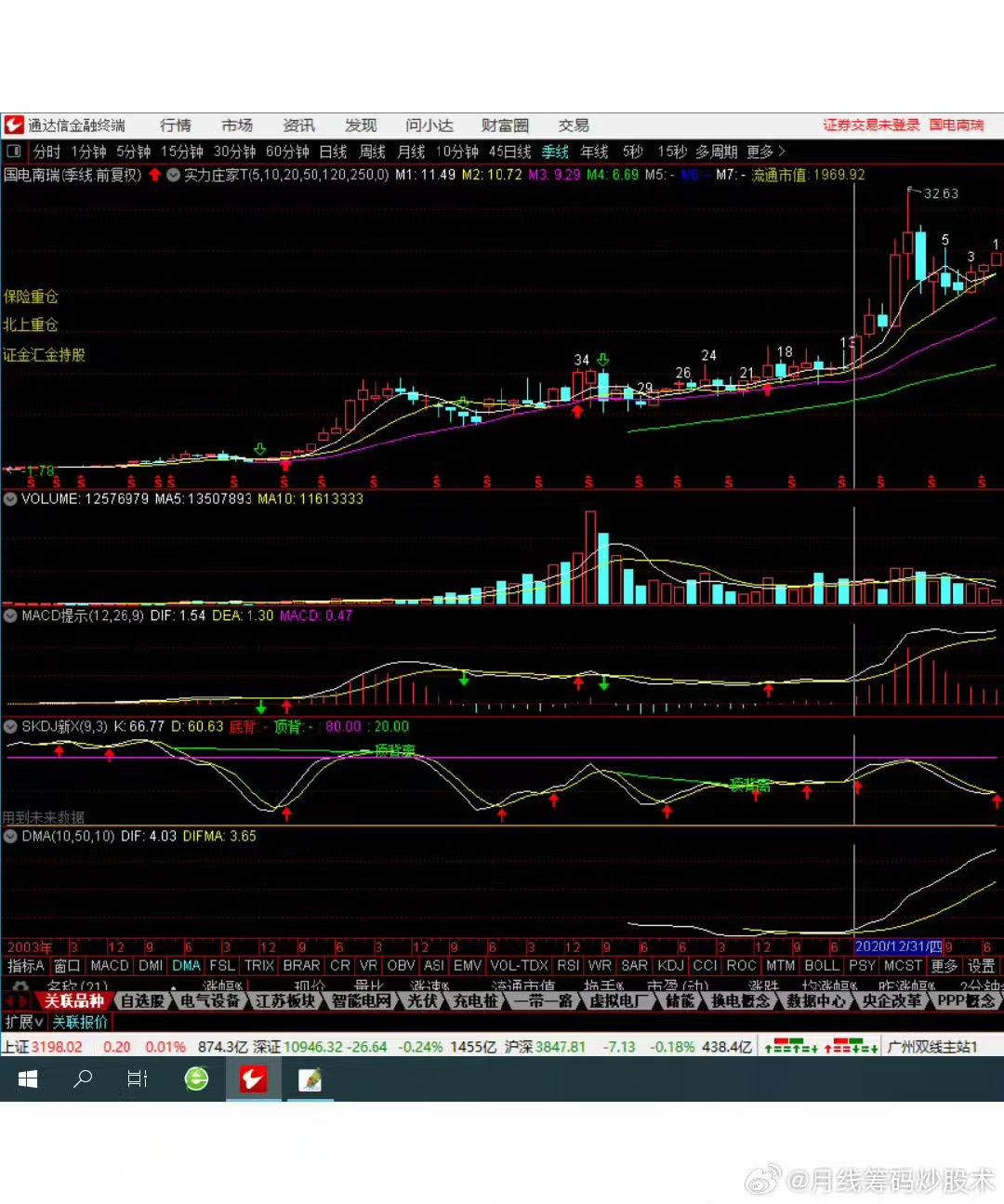1004x1204 pixels.
Task: Click the red up arrow beside 国电南瑞 title
Action: [x=154, y=175]
